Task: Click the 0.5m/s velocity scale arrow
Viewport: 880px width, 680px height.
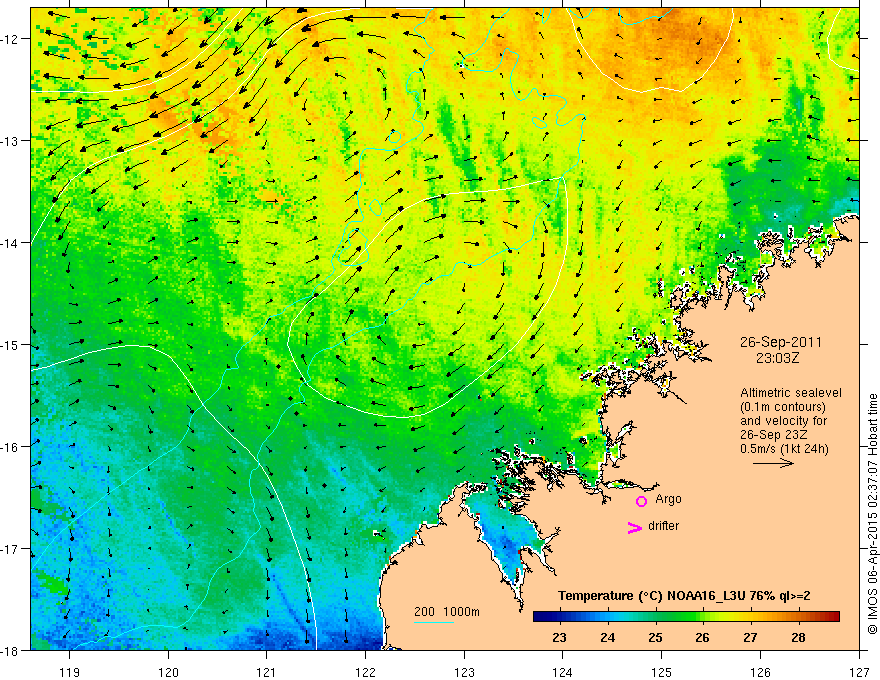Action: tap(773, 463)
